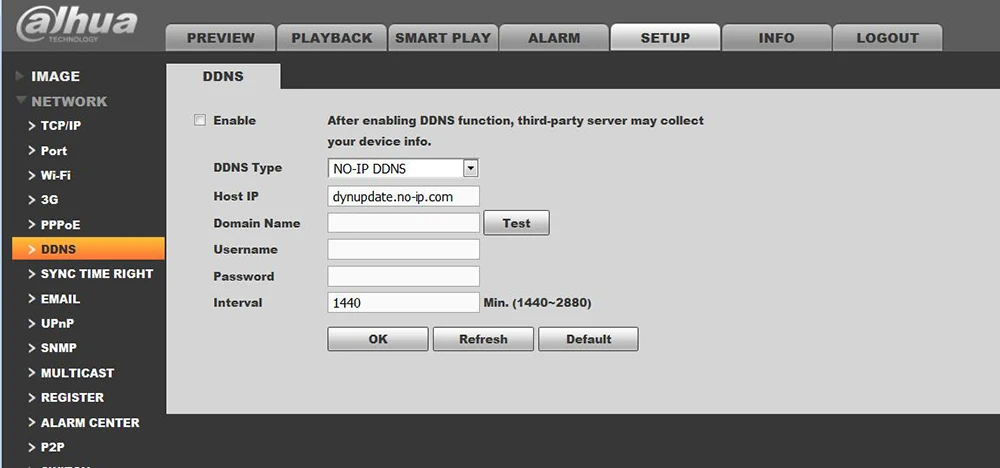Click the Test button
This screenshot has width=1000, height=468.
[517, 223]
